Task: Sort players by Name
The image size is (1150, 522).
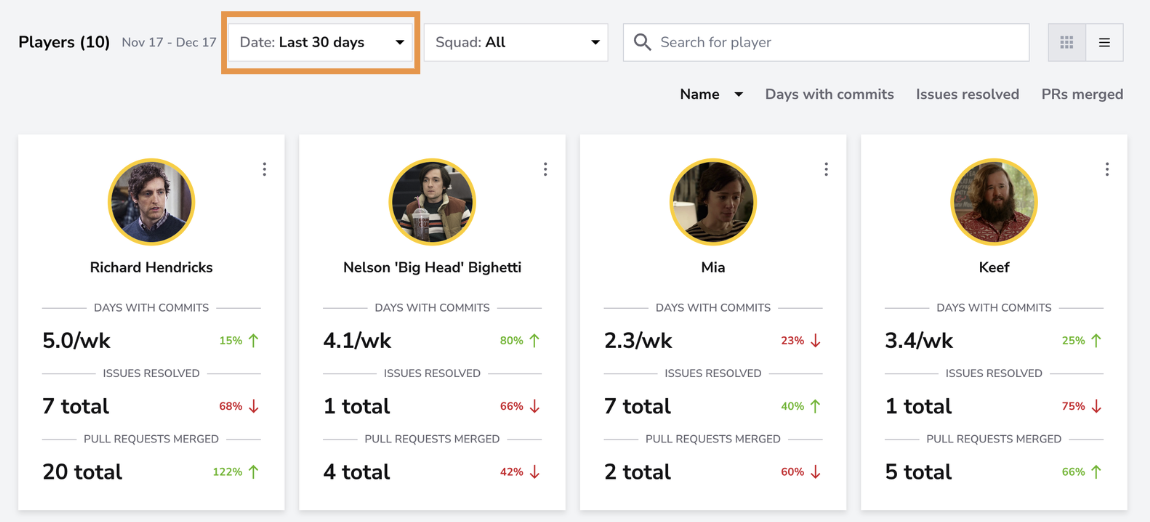Action: click(x=699, y=94)
